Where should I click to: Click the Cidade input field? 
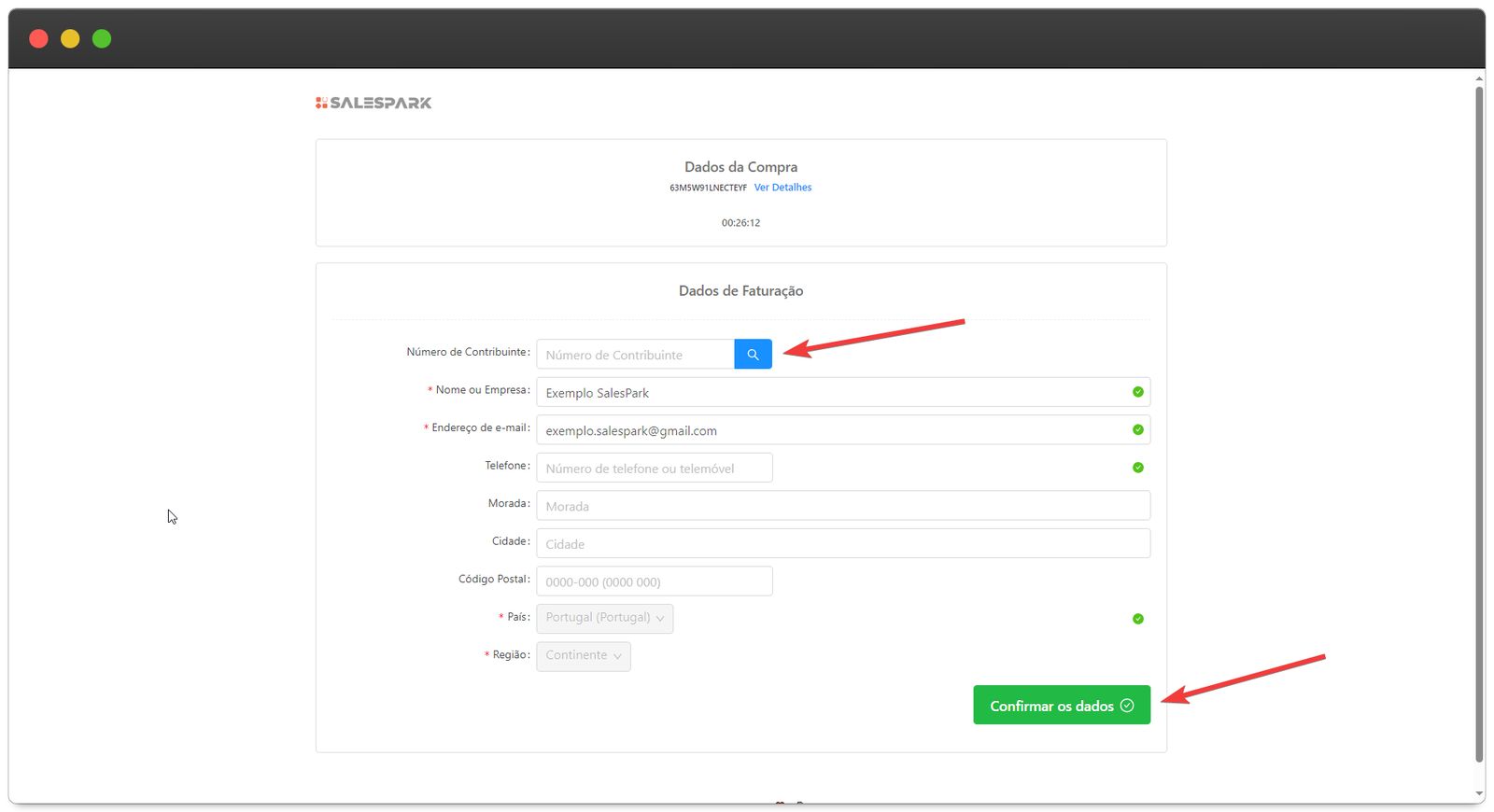(x=842, y=544)
